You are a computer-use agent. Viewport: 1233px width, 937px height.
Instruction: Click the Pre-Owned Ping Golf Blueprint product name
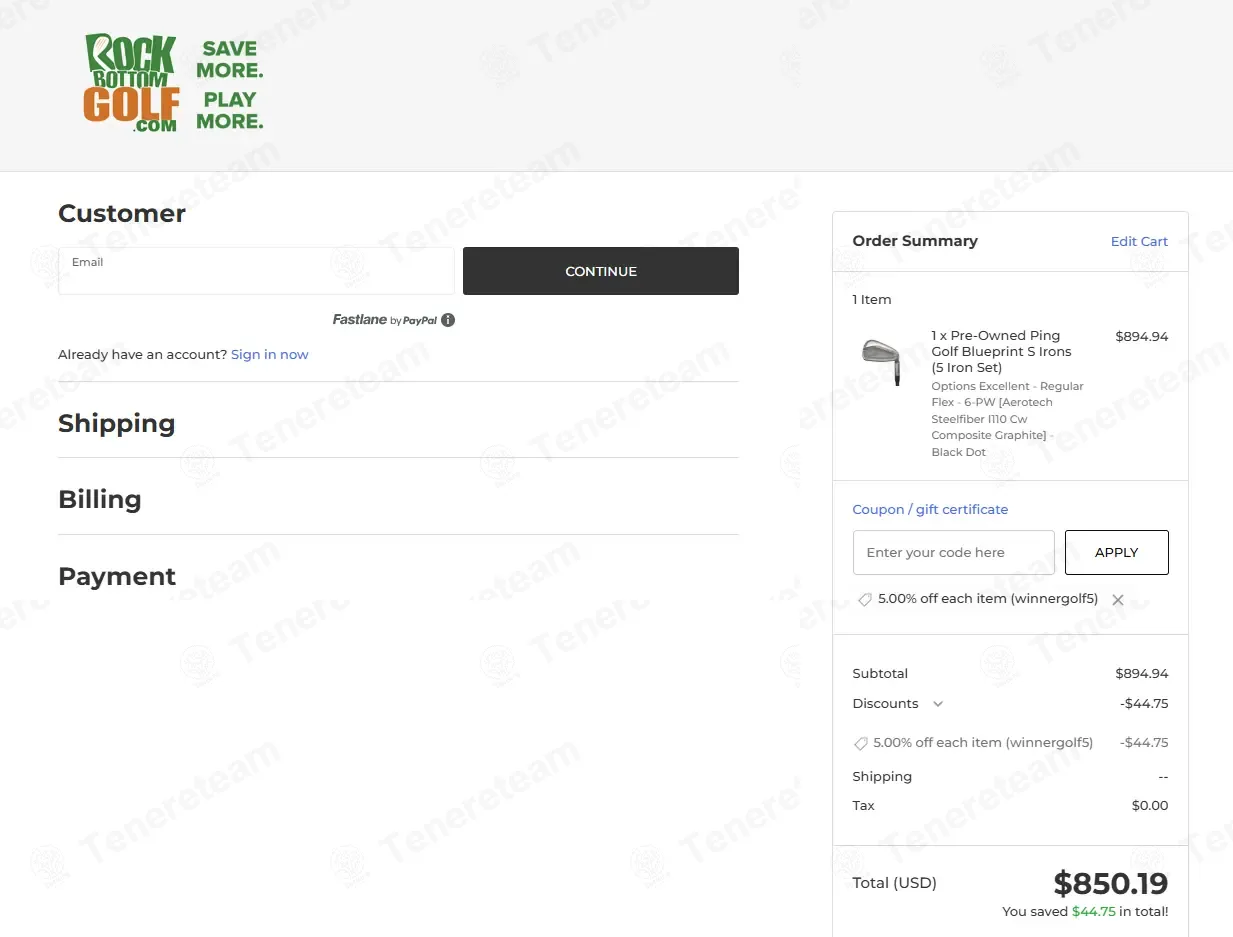1001,352
